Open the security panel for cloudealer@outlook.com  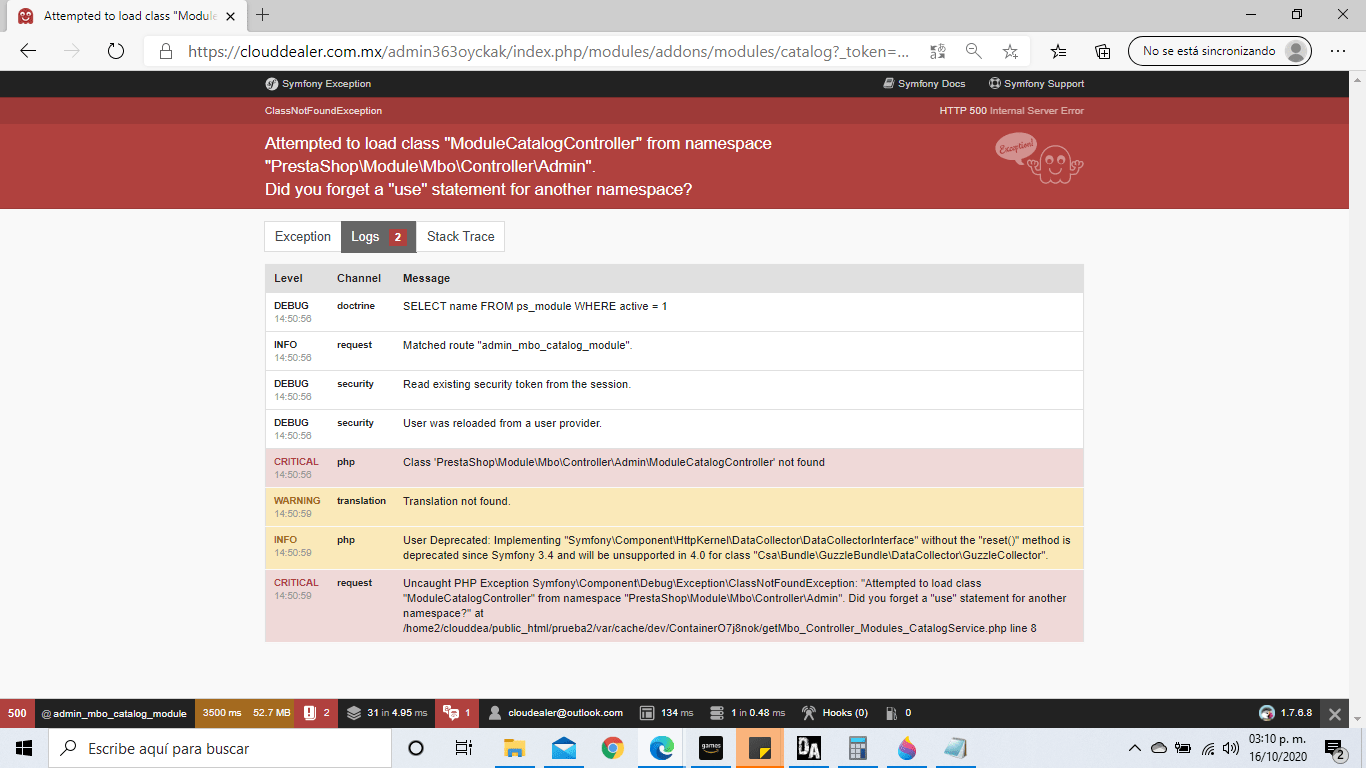click(x=555, y=713)
